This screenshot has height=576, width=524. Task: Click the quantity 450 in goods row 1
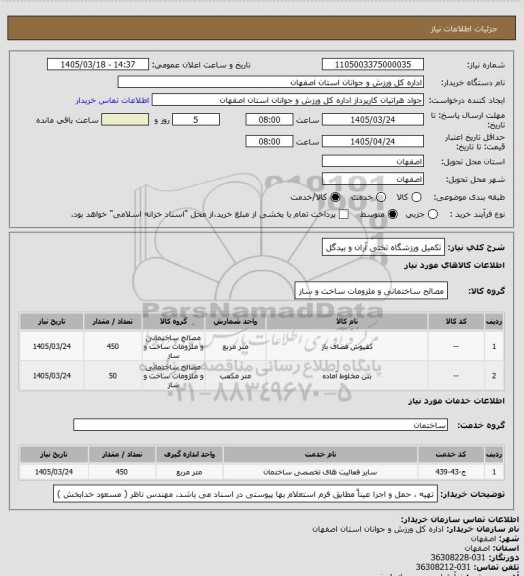coord(113,346)
